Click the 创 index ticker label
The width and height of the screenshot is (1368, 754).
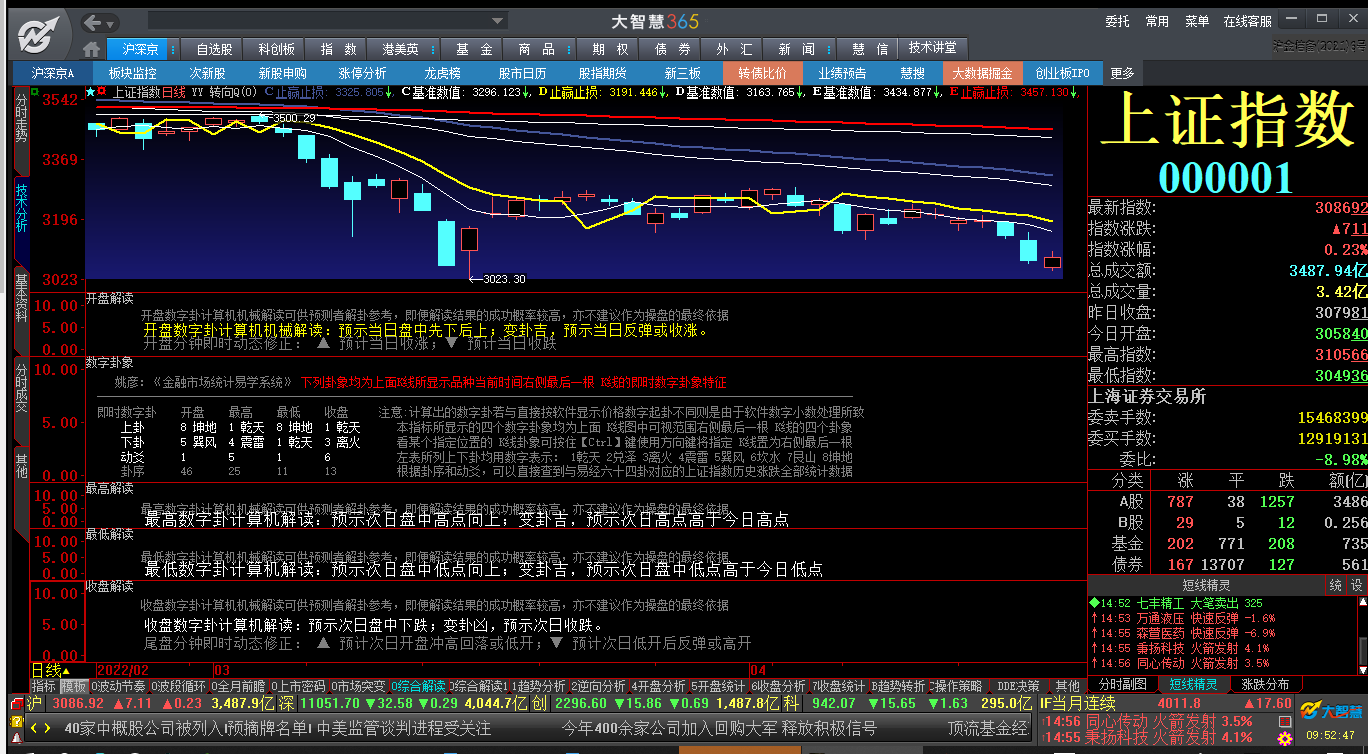(540, 704)
